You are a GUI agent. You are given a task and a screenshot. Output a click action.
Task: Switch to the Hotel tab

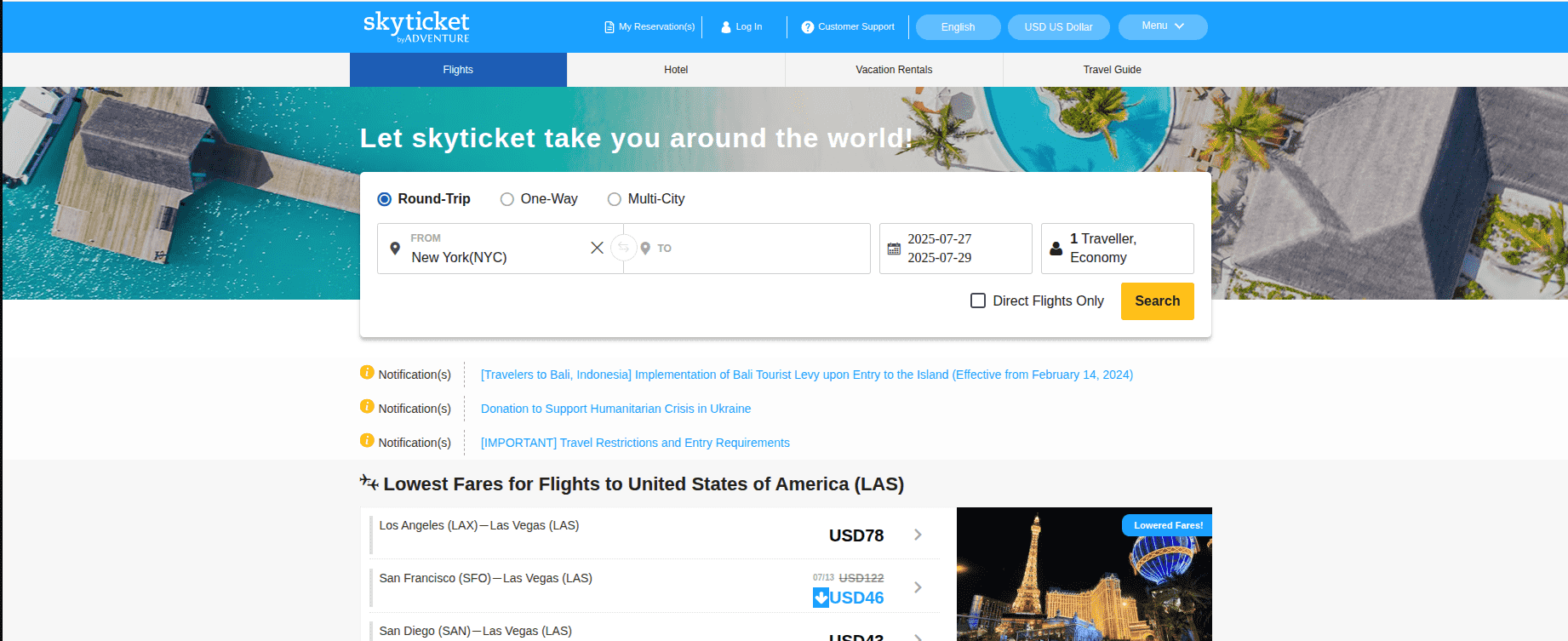pos(676,70)
